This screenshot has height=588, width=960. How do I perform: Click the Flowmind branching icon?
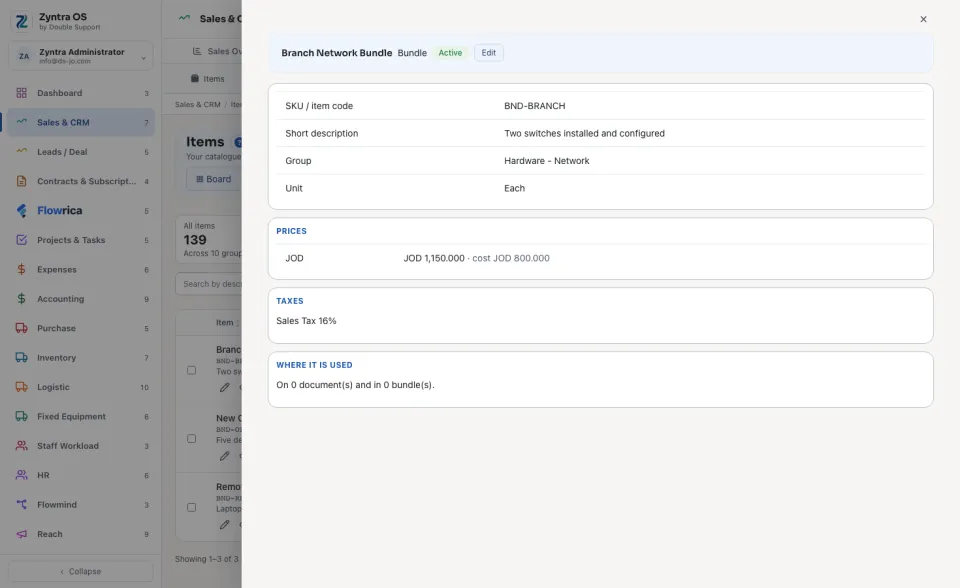(21, 504)
